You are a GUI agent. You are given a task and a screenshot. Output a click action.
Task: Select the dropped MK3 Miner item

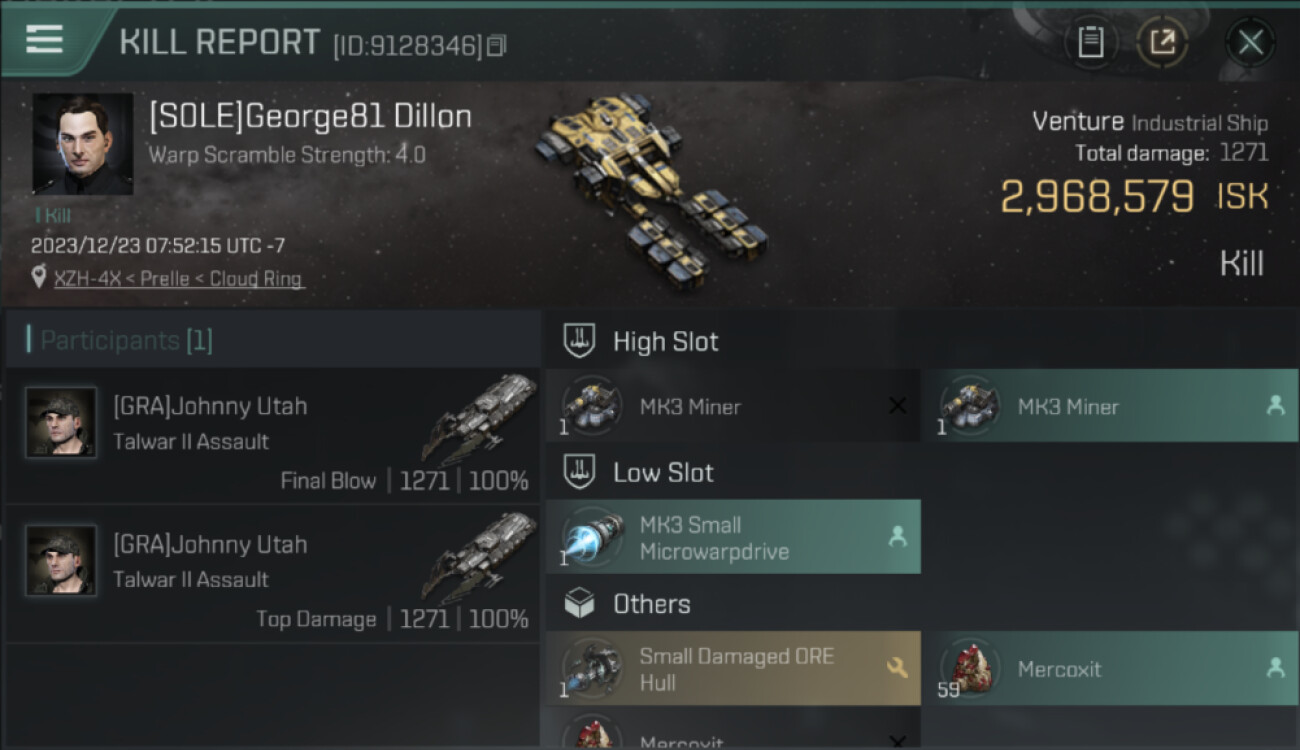point(1110,407)
